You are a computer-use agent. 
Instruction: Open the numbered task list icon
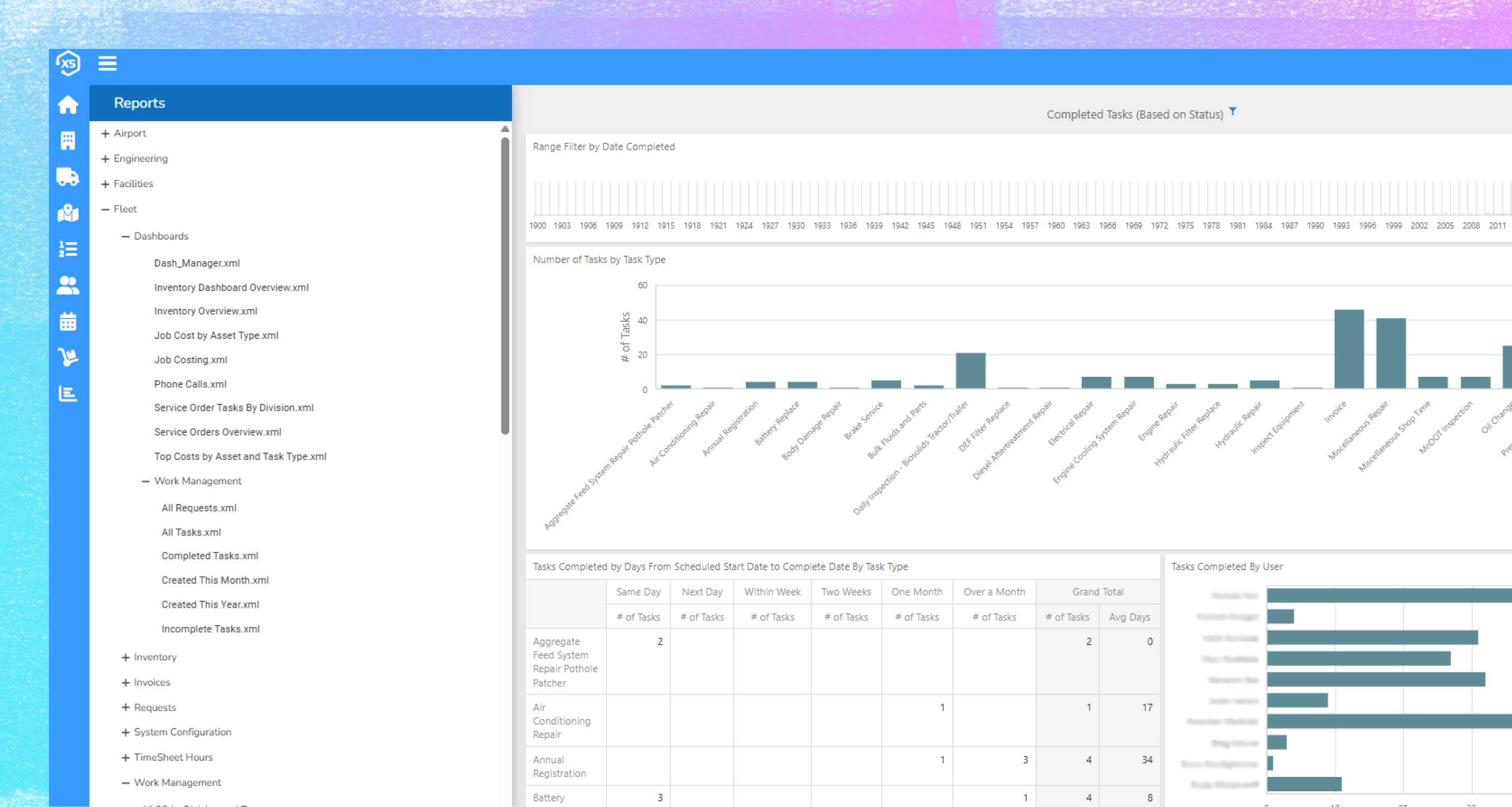click(68, 249)
